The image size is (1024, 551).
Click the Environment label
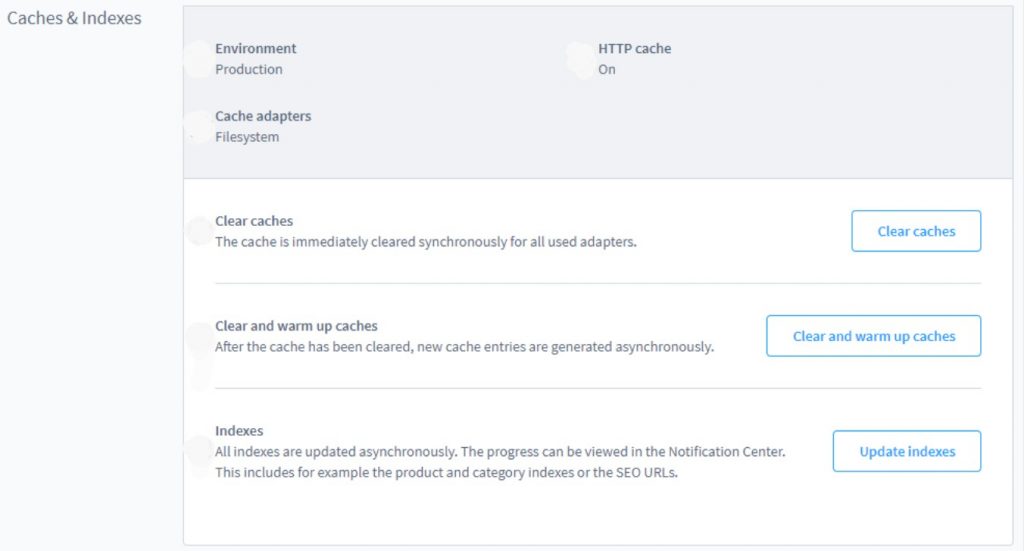point(256,48)
